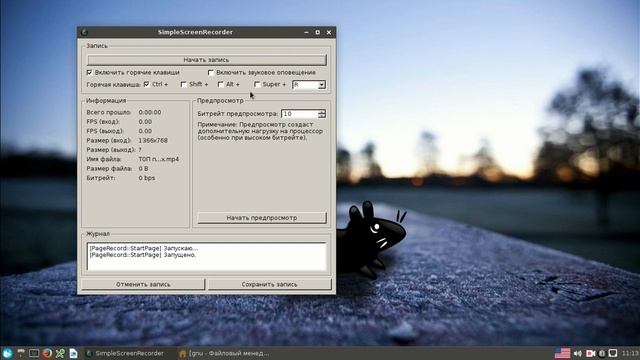This screenshot has height=360, width=640.
Task: Click 'Начать запись' button
Action: click(207, 60)
